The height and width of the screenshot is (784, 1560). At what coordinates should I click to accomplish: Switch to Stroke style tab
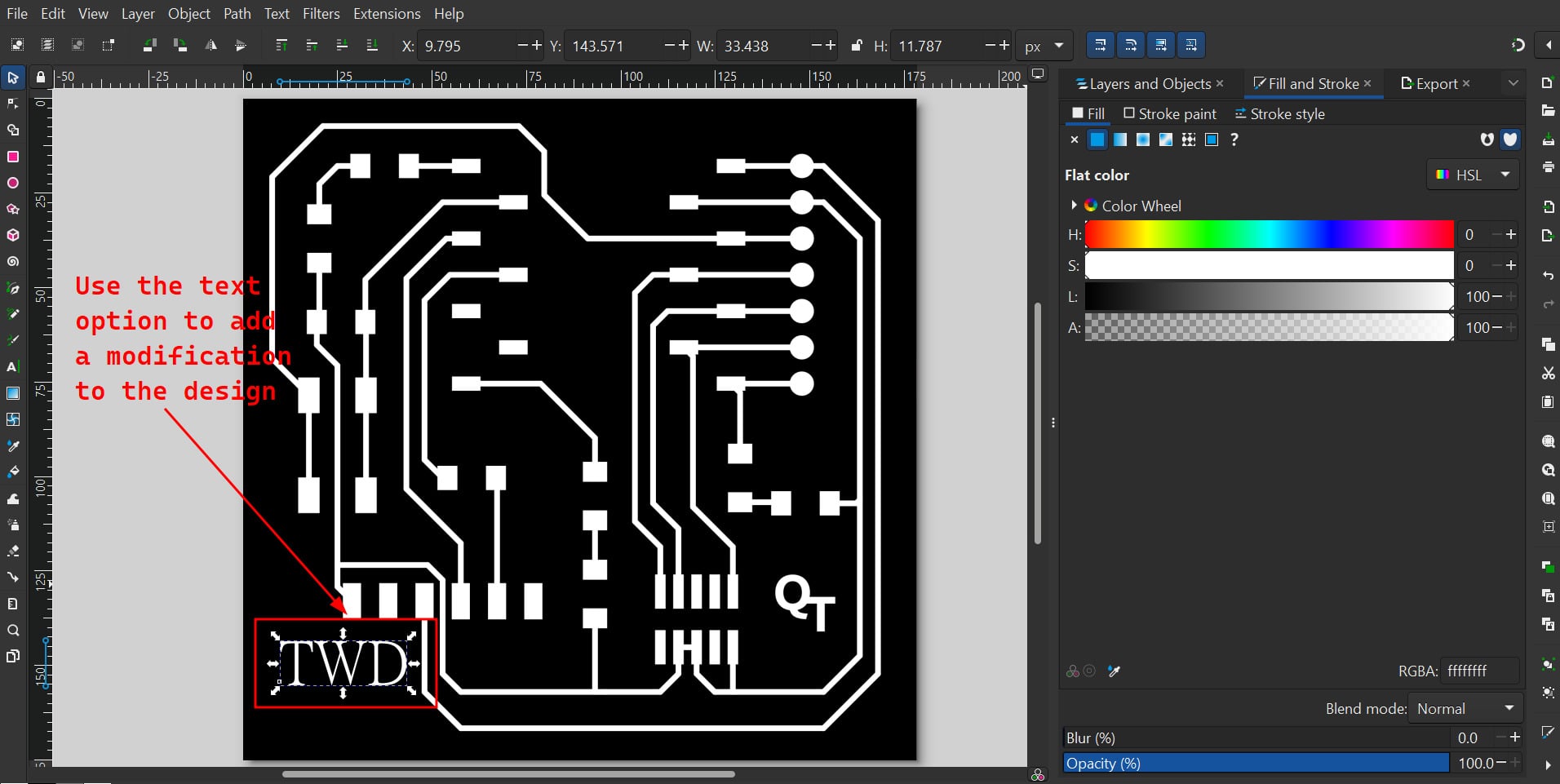(x=1279, y=113)
